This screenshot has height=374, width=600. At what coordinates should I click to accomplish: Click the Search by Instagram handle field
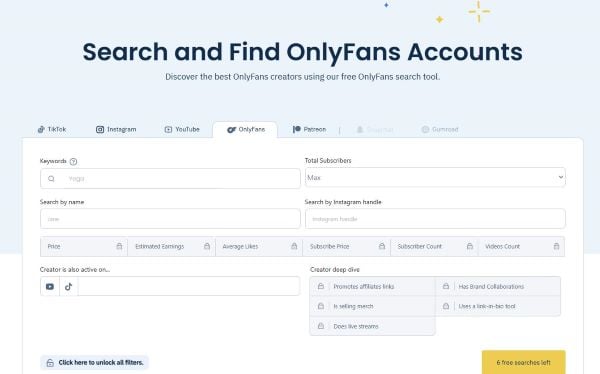tap(435, 219)
